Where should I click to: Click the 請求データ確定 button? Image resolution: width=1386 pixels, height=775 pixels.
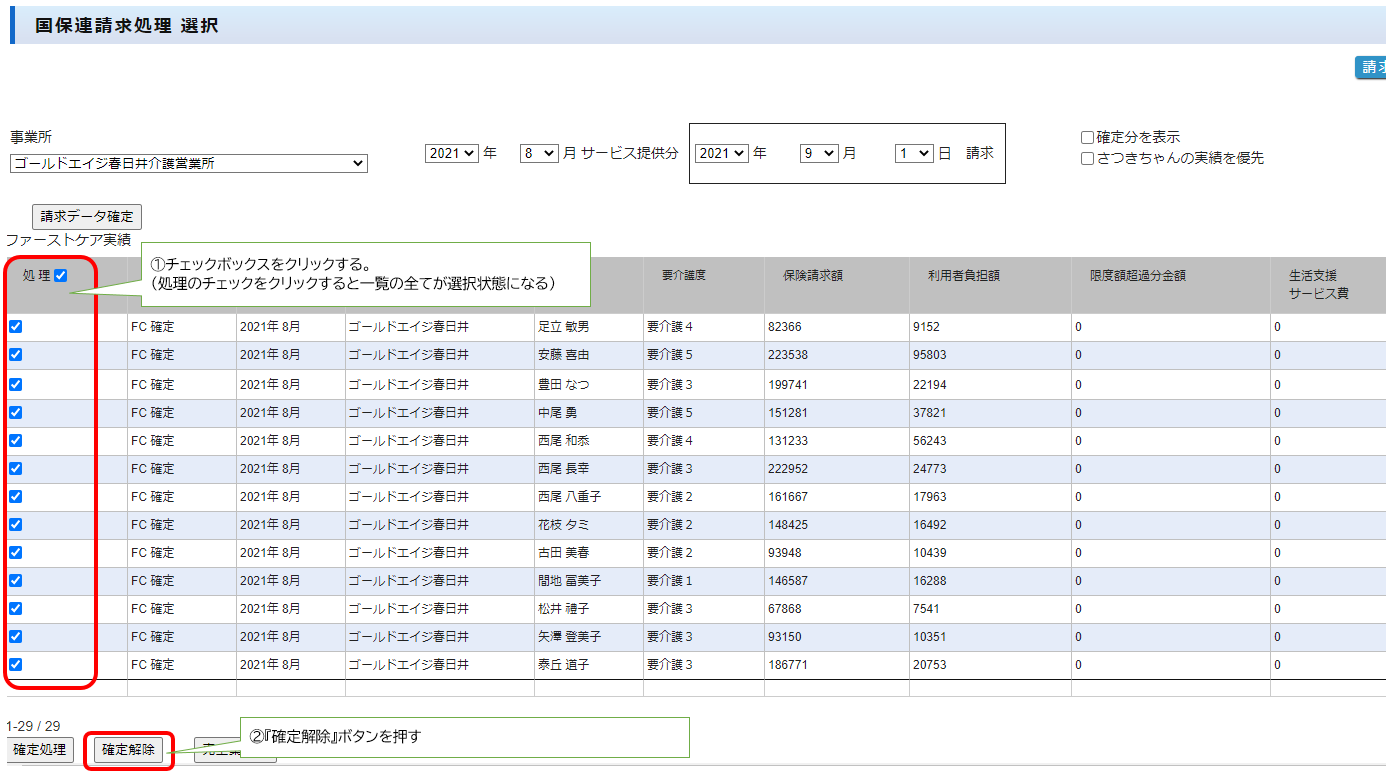point(87,217)
